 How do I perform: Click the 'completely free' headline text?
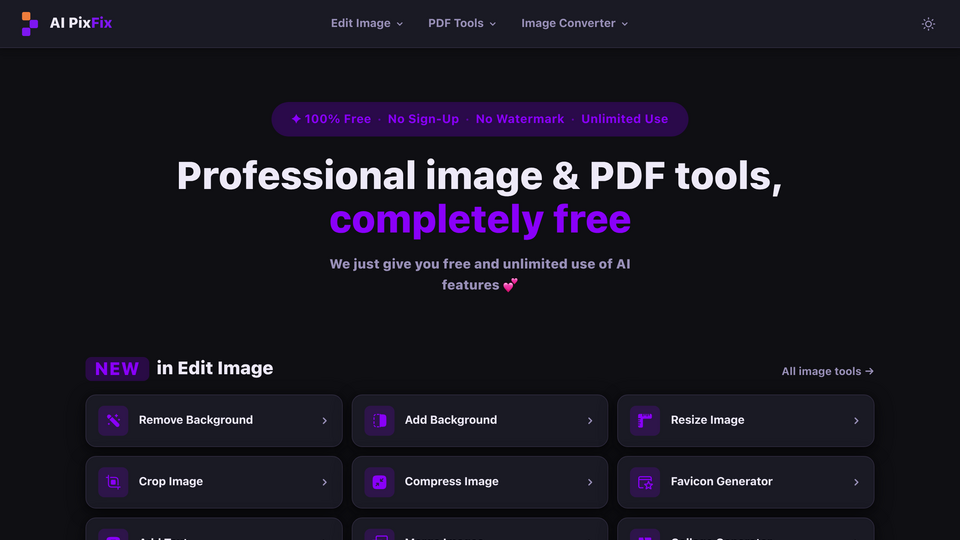480,219
